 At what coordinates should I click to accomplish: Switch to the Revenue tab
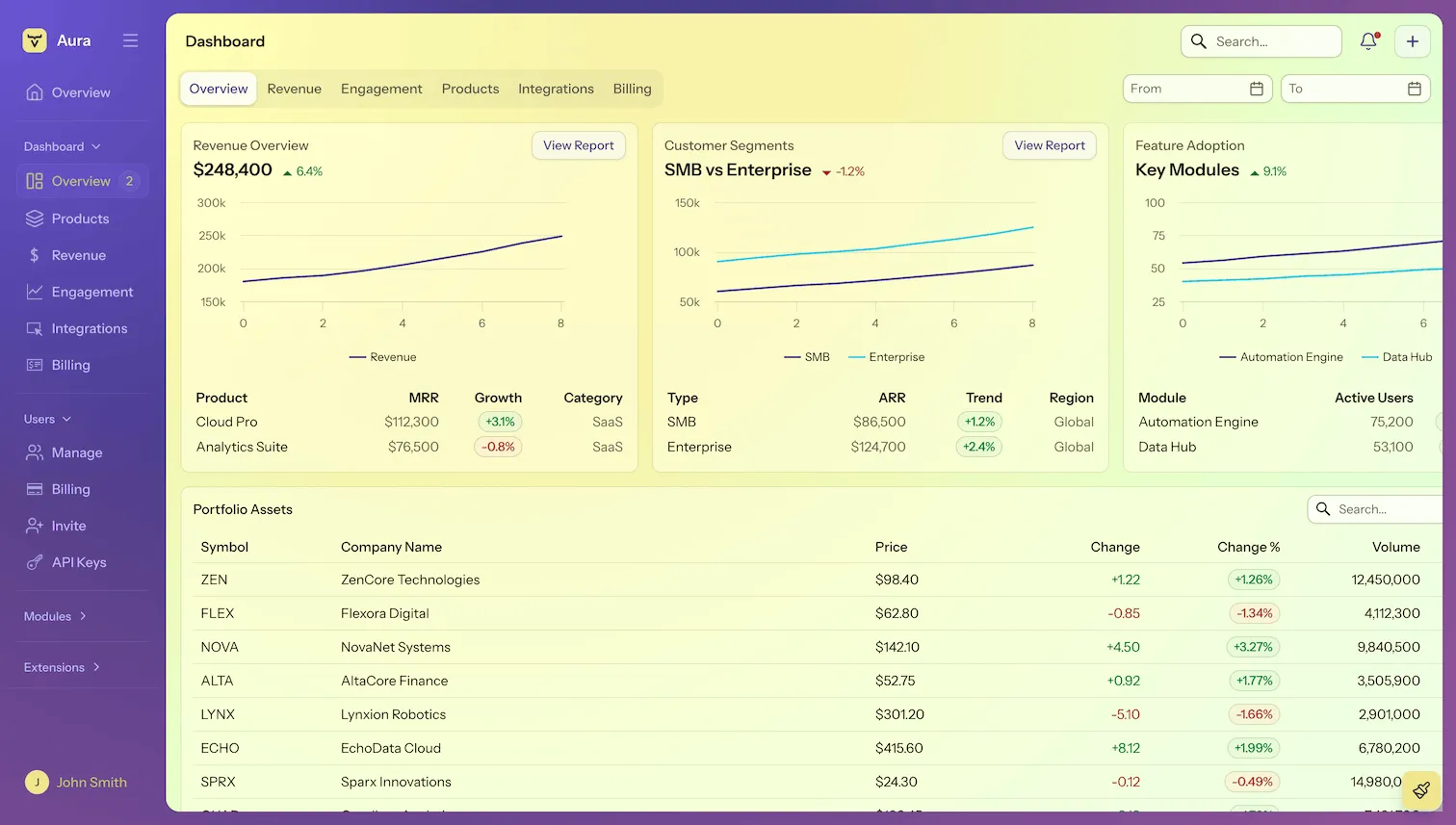point(295,89)
